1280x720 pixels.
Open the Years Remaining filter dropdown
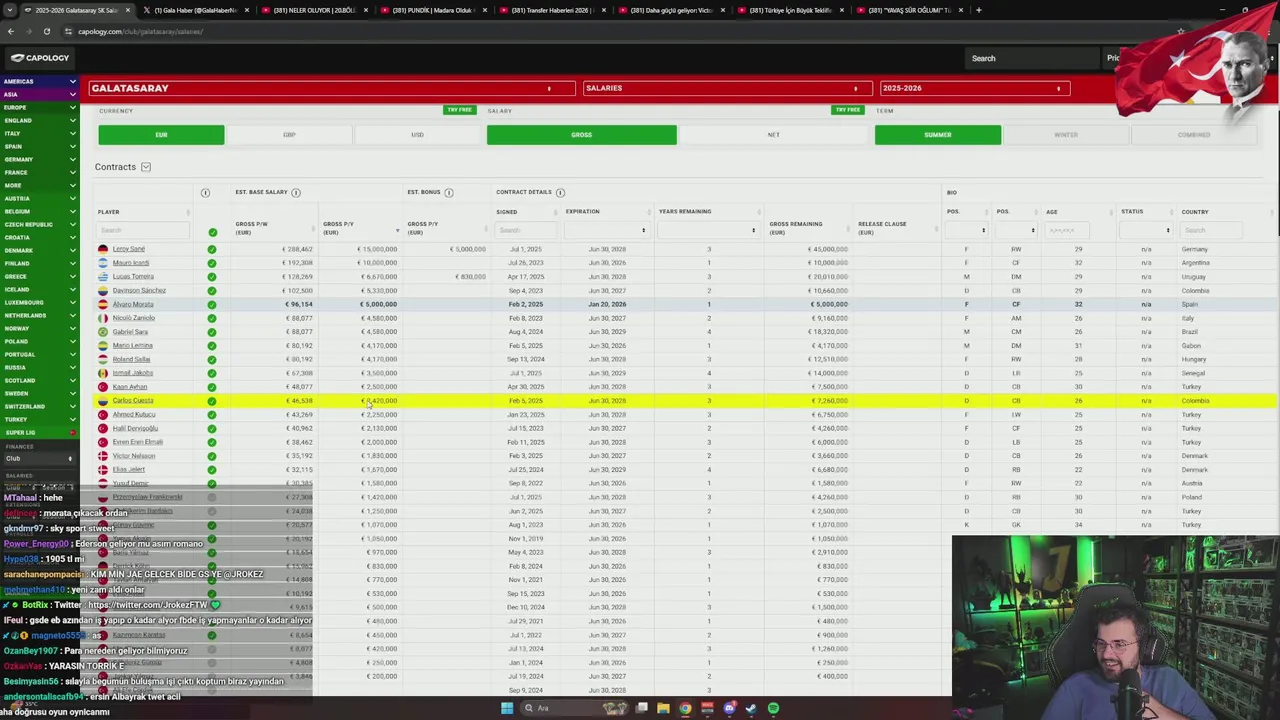(708, 230)
